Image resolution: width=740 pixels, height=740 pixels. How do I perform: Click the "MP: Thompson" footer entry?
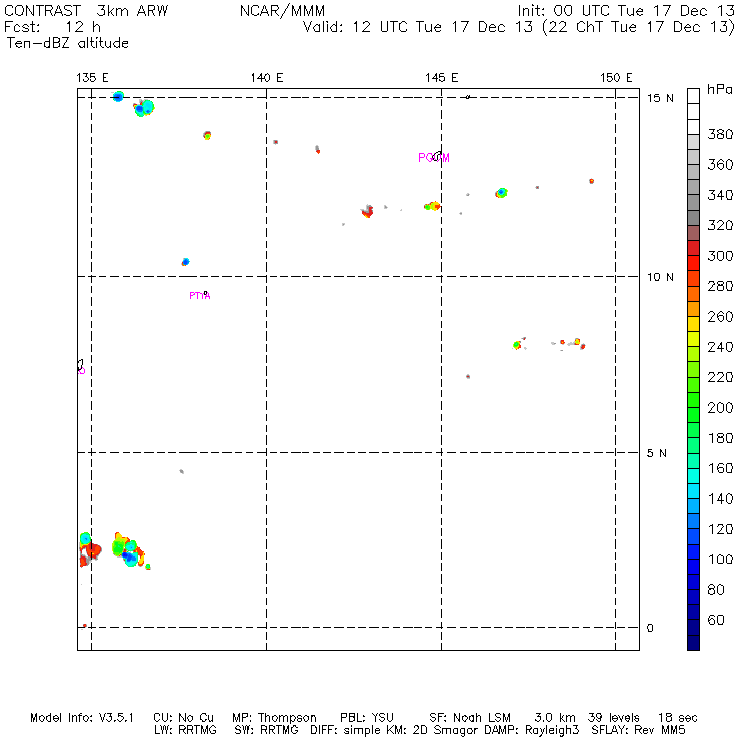[x=274, y=718]
